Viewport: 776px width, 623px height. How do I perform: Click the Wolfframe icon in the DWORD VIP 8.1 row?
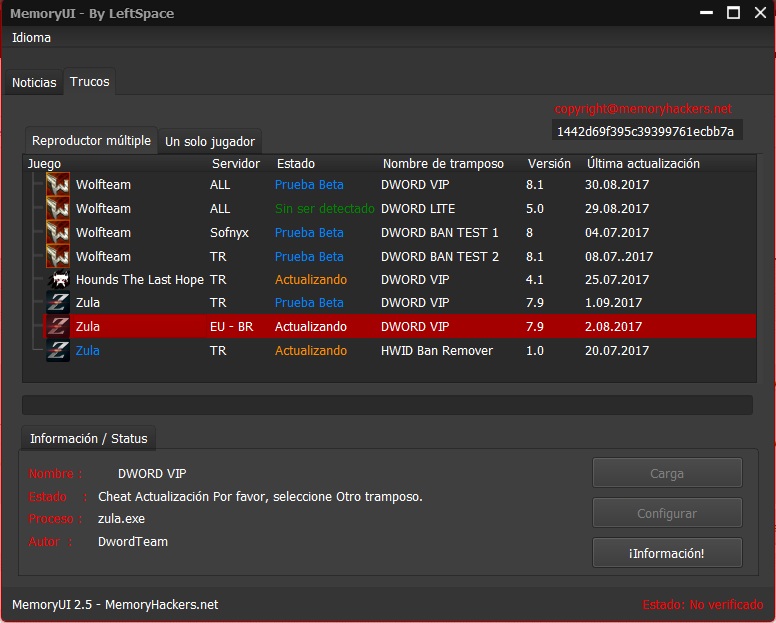coord(58,184)
